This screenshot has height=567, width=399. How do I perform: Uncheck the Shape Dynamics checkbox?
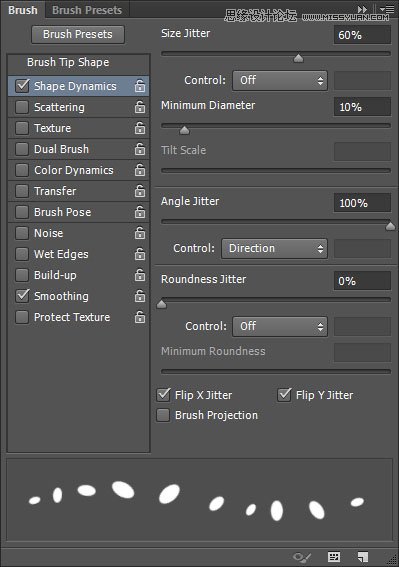pos(22,86)
